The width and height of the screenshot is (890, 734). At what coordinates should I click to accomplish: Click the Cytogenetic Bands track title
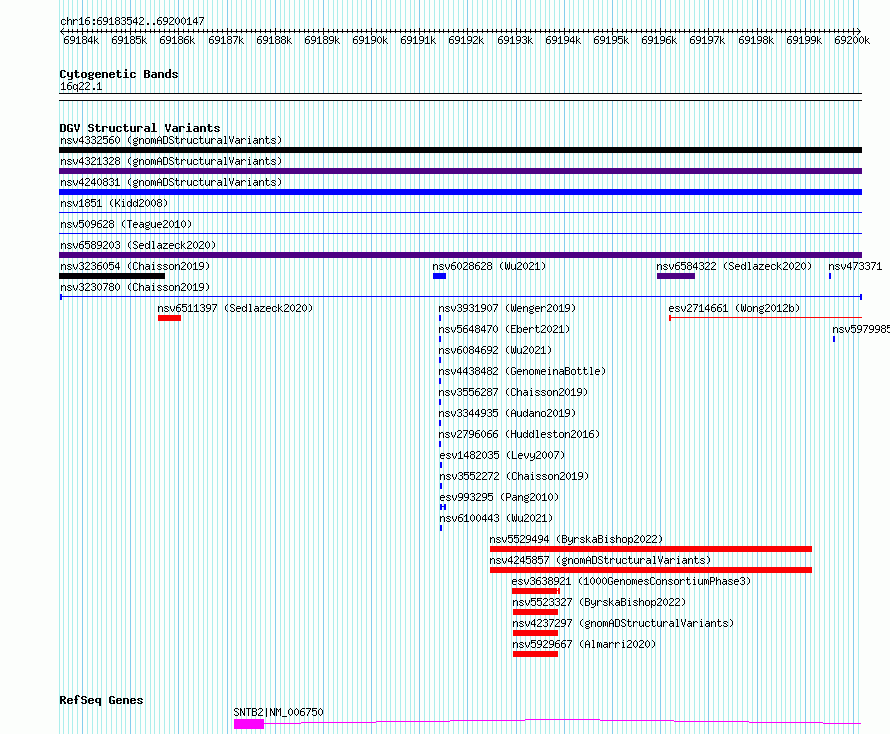[119, 74]
